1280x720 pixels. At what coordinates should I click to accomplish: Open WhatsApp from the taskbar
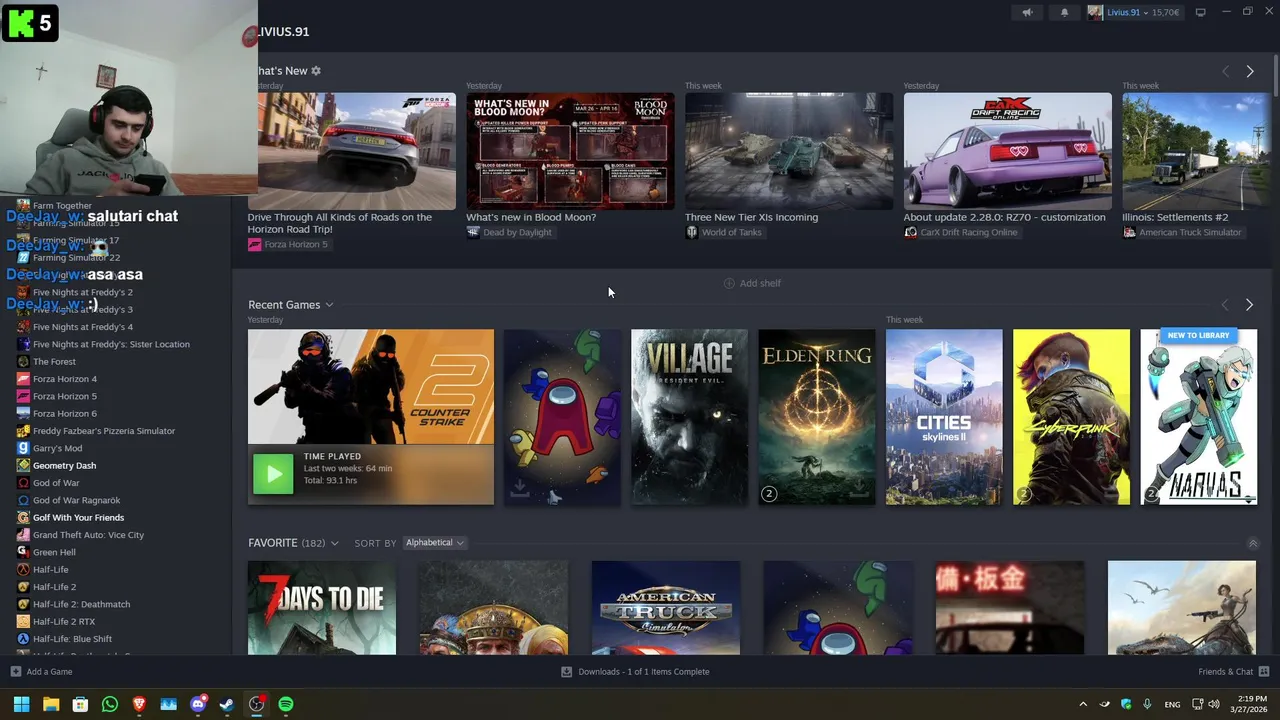(x=110, y=704)
